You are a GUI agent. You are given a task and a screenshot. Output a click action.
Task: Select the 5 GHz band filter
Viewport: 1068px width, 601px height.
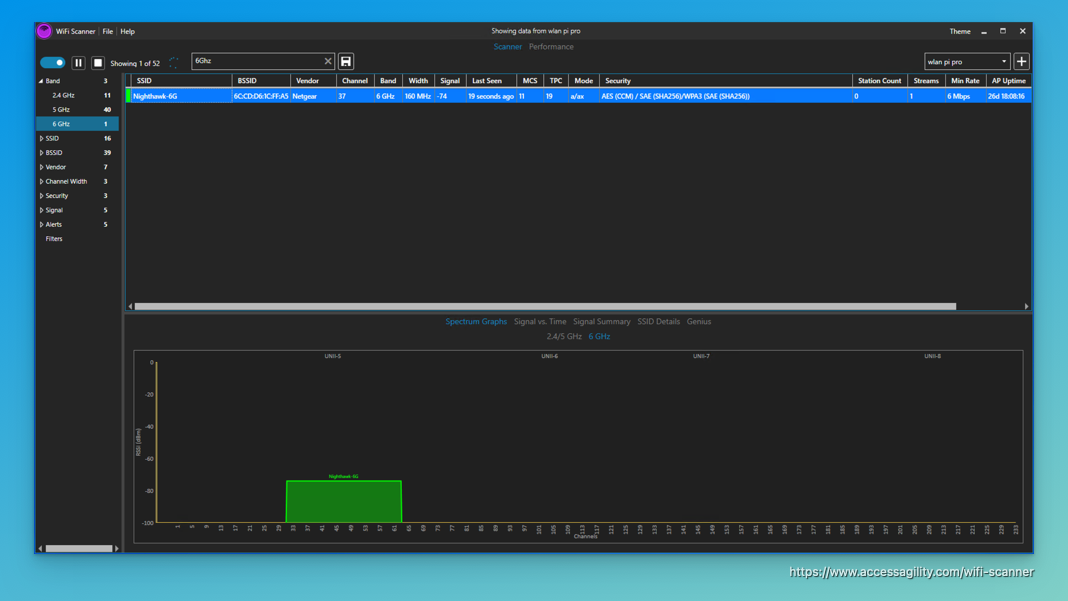point(77,110)
